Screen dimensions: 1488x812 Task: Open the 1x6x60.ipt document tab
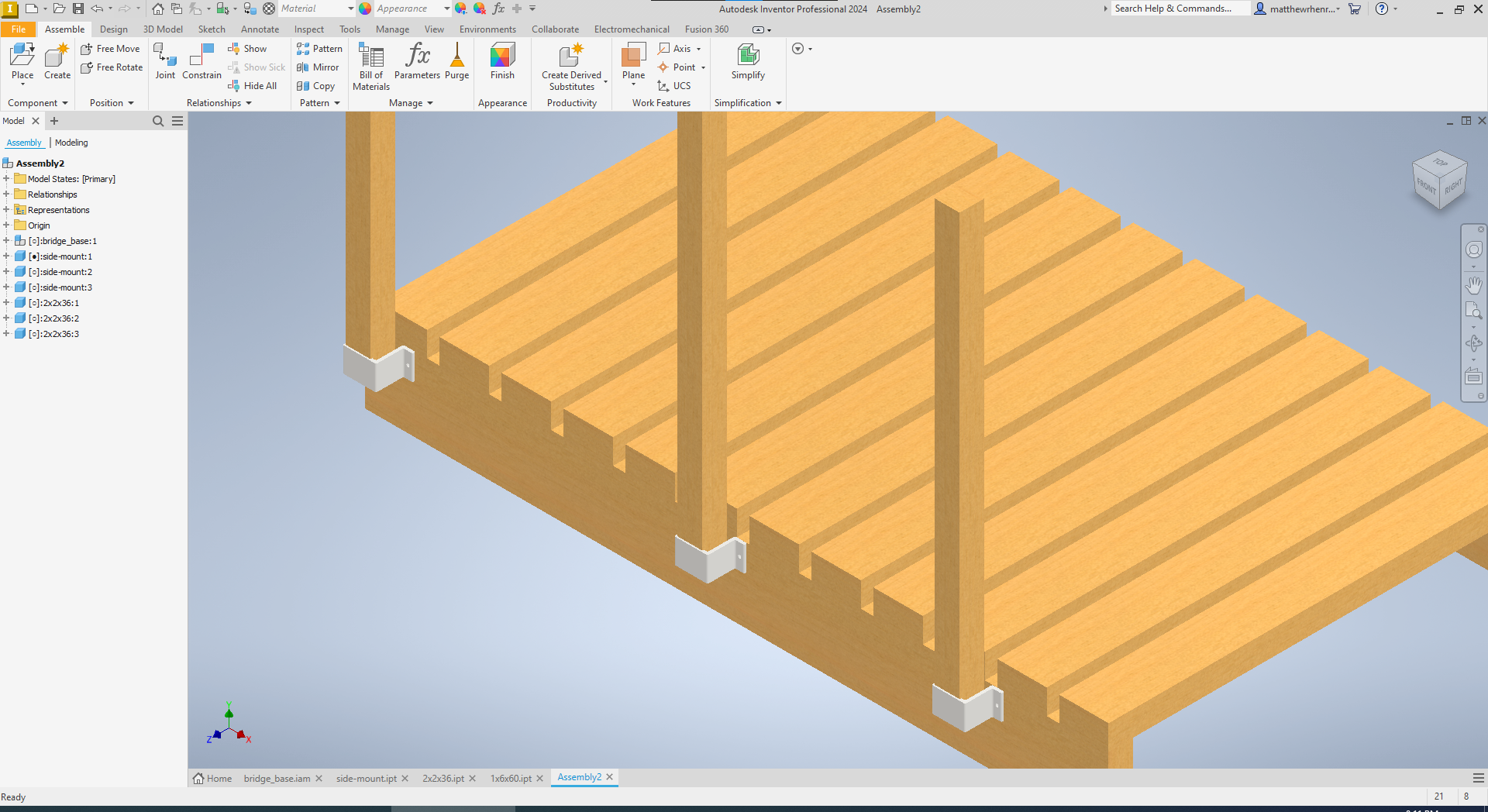[x=511, y=779]
